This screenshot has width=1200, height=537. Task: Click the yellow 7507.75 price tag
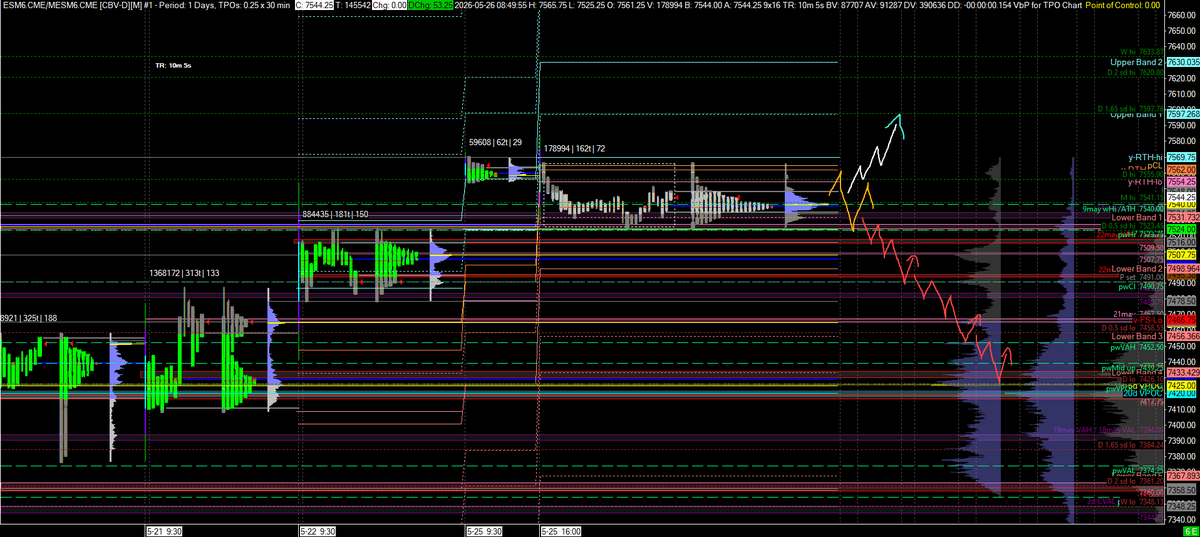click(x=1180, y=254)
